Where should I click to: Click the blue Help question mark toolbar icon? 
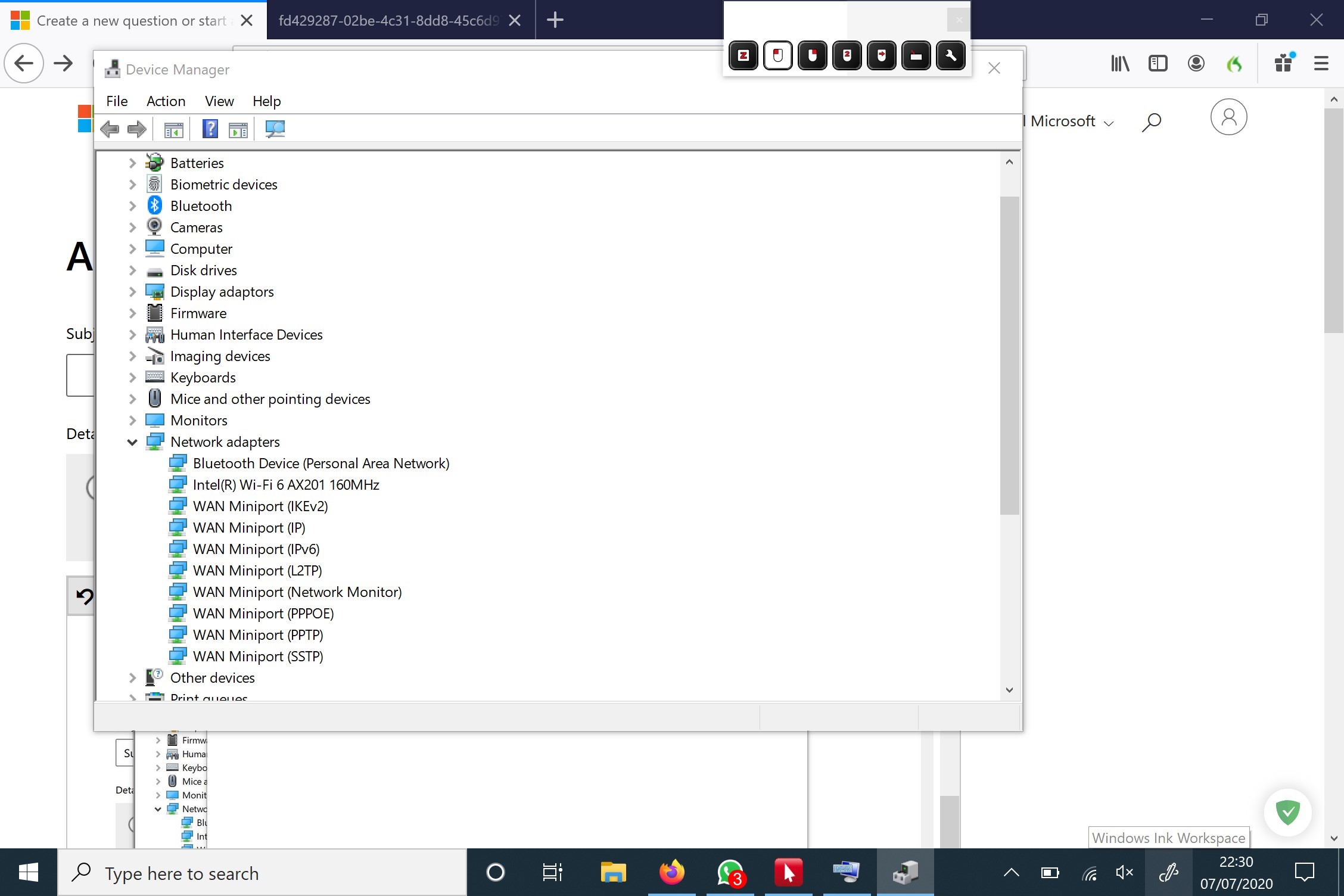coord(210,129)
